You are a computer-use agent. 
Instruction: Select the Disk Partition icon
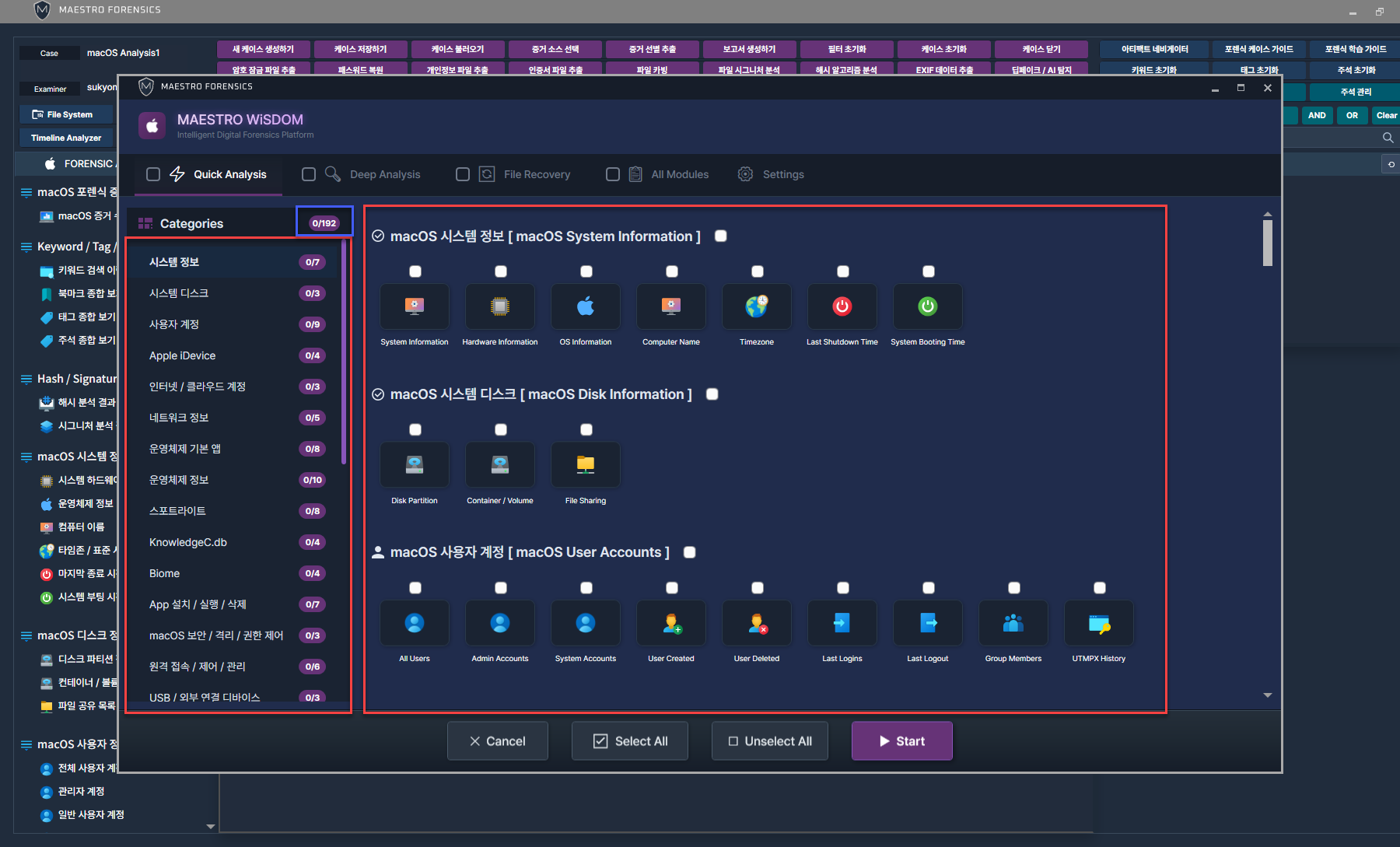tap(414, 465)
